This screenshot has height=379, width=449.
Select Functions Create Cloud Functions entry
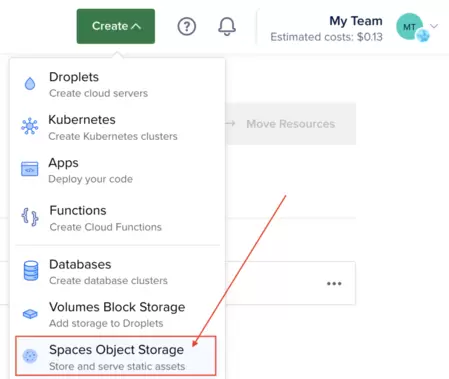[117, 218]
